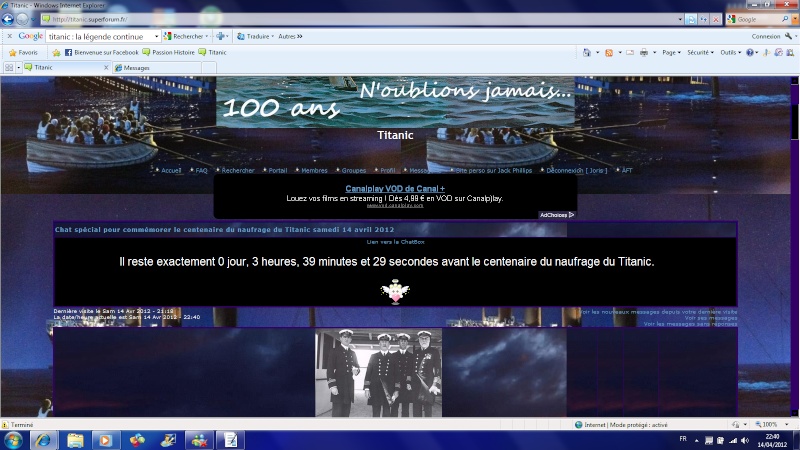This screenshot has width=800, height=450.
Task: Click the orange RSS feeds icon
Action: coord(609,53)
